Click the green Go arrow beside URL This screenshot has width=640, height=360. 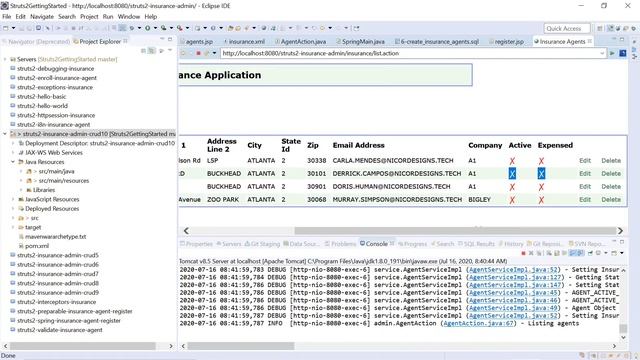pyautogui.click(x=612, y=53)
